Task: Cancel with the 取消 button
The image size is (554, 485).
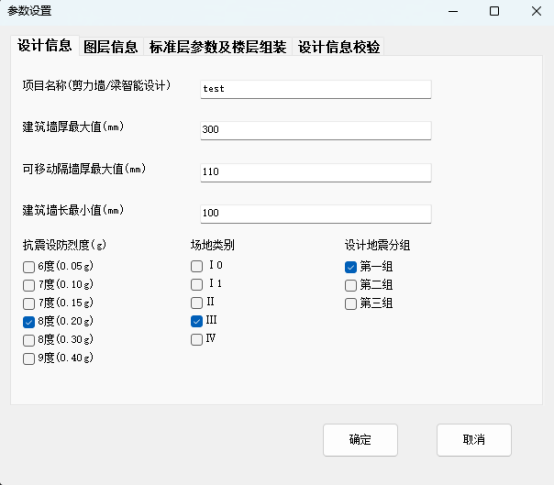Action: 474,440
